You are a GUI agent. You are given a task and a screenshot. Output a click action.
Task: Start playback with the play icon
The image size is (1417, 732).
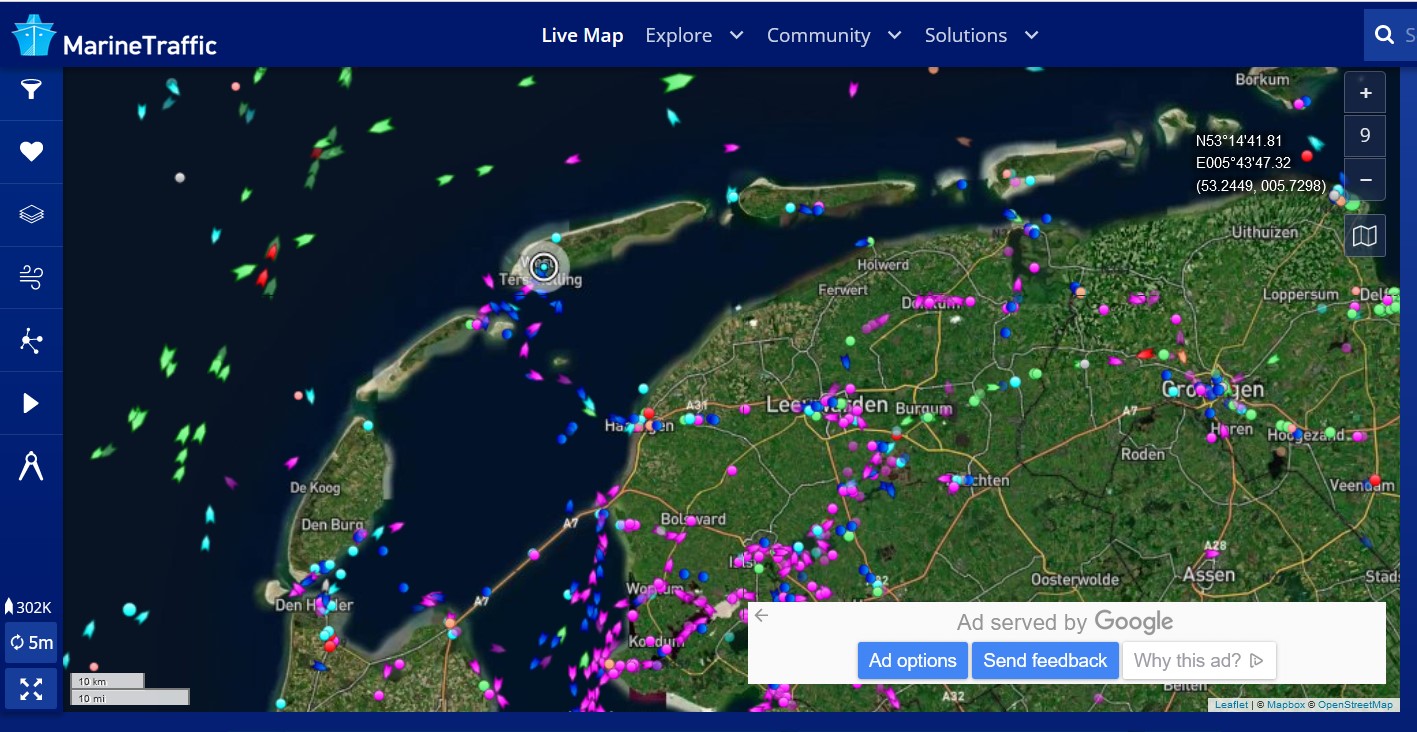point(31,403)
